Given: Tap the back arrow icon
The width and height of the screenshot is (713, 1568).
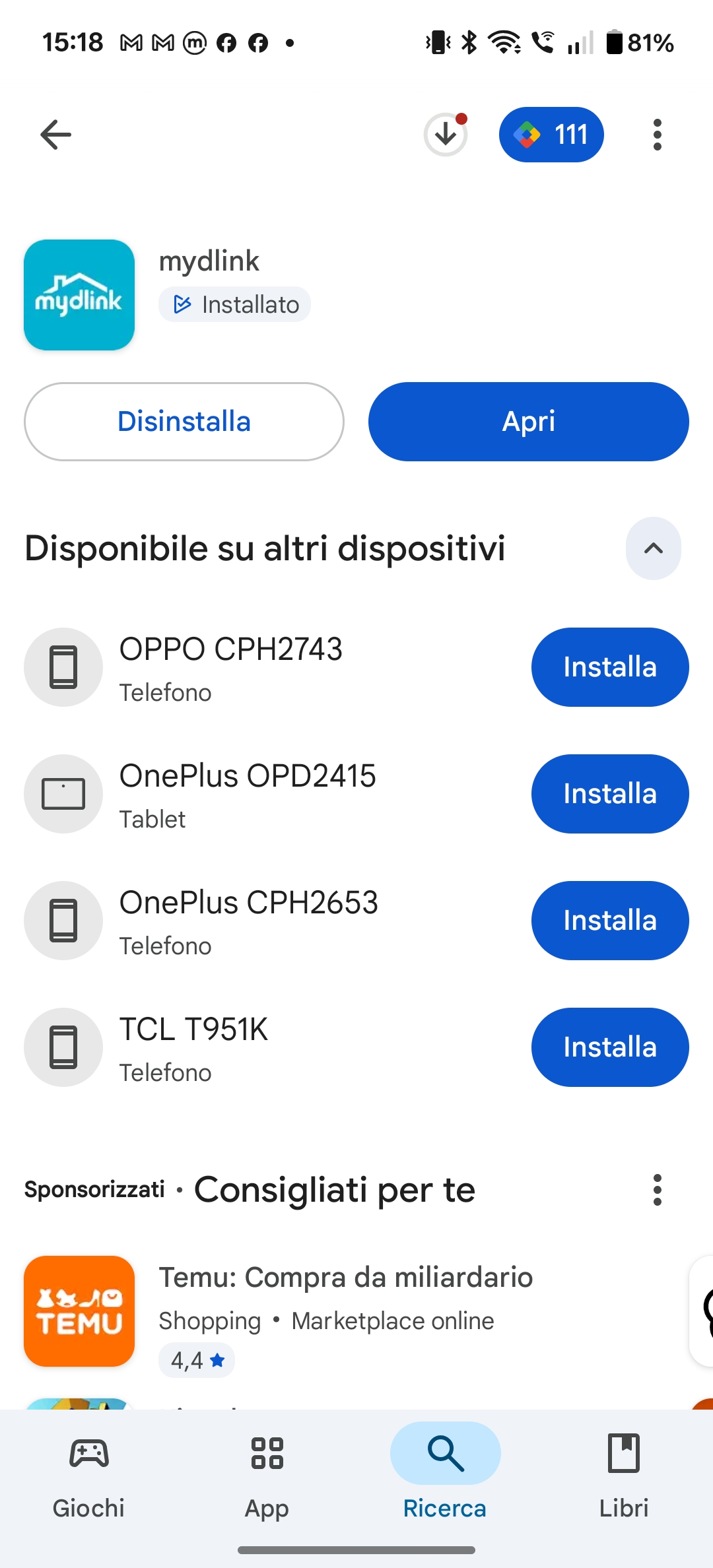Looking at the screenshot, I should point(56,135).
